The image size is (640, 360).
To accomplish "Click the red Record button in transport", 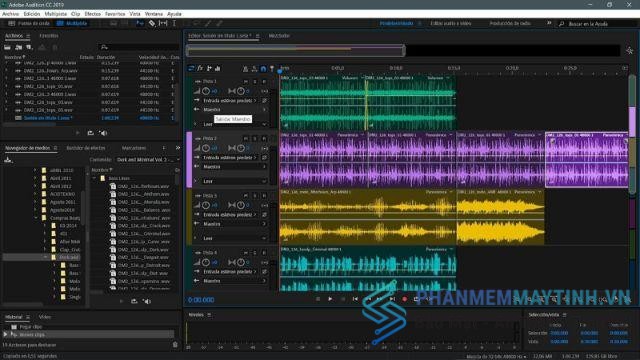I will pos(404,299).
